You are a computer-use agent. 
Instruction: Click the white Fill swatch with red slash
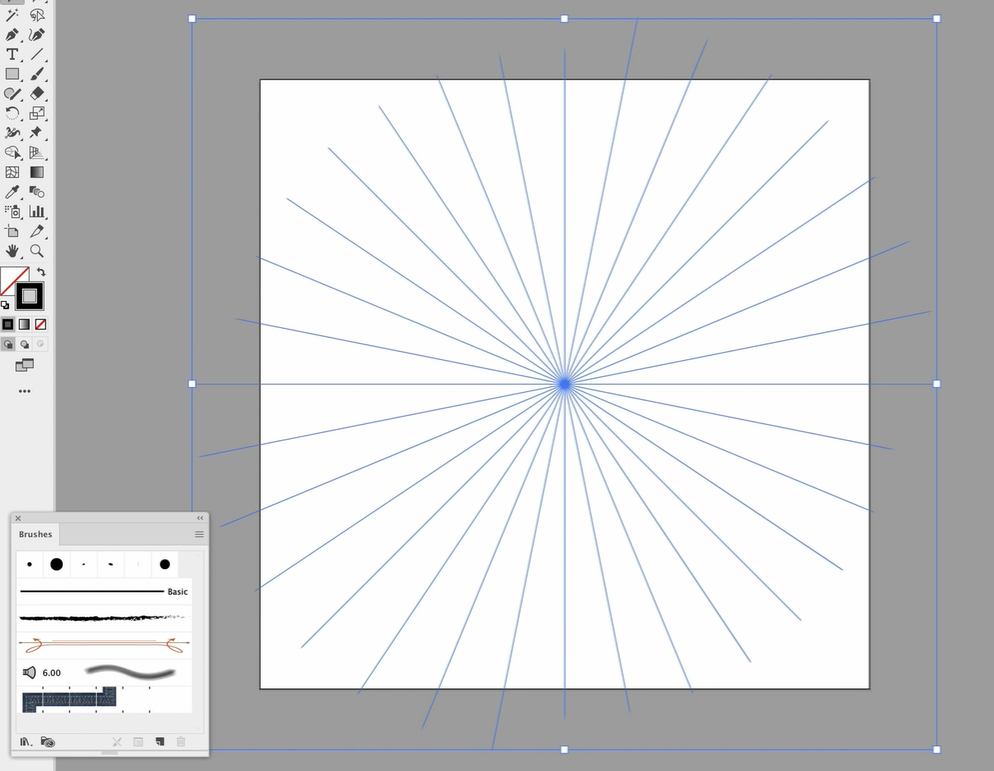(x=13, y=282)
